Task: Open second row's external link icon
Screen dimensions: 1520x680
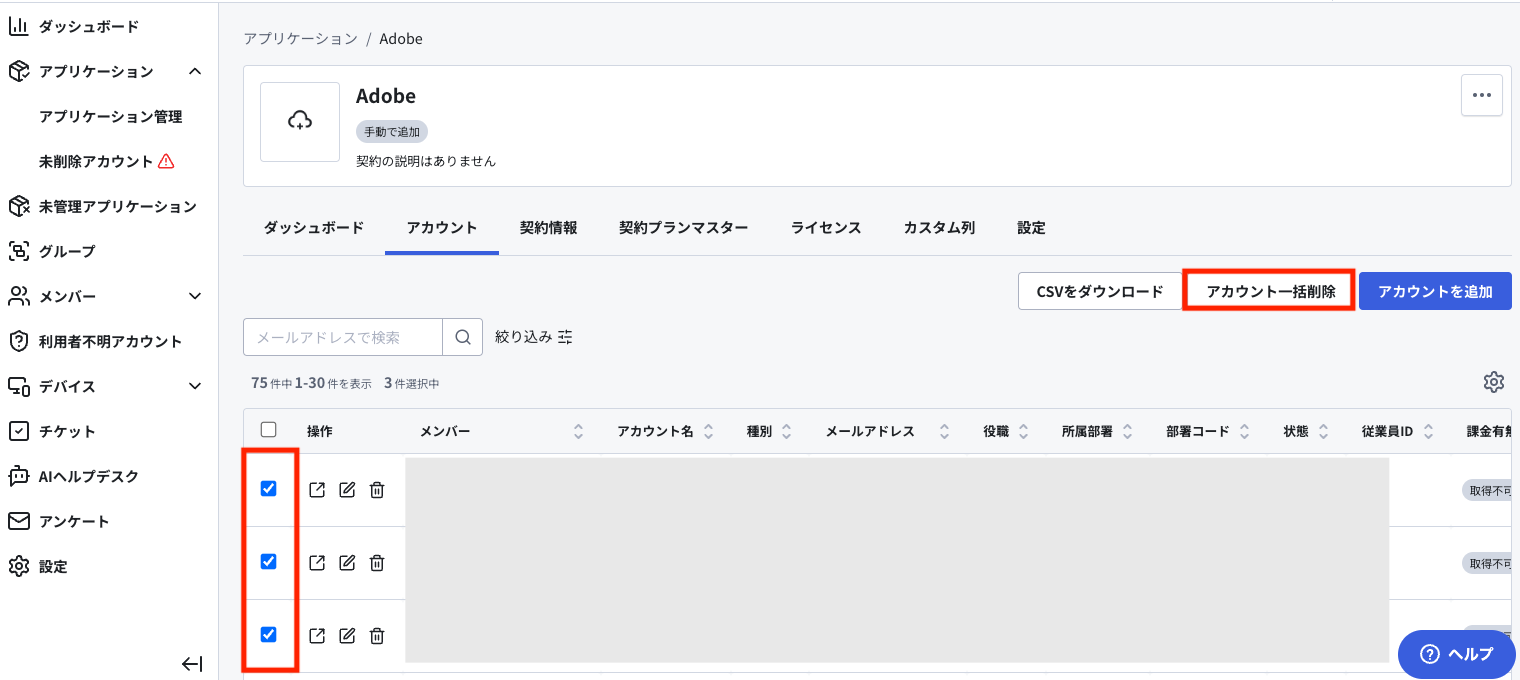Action: 317,563
